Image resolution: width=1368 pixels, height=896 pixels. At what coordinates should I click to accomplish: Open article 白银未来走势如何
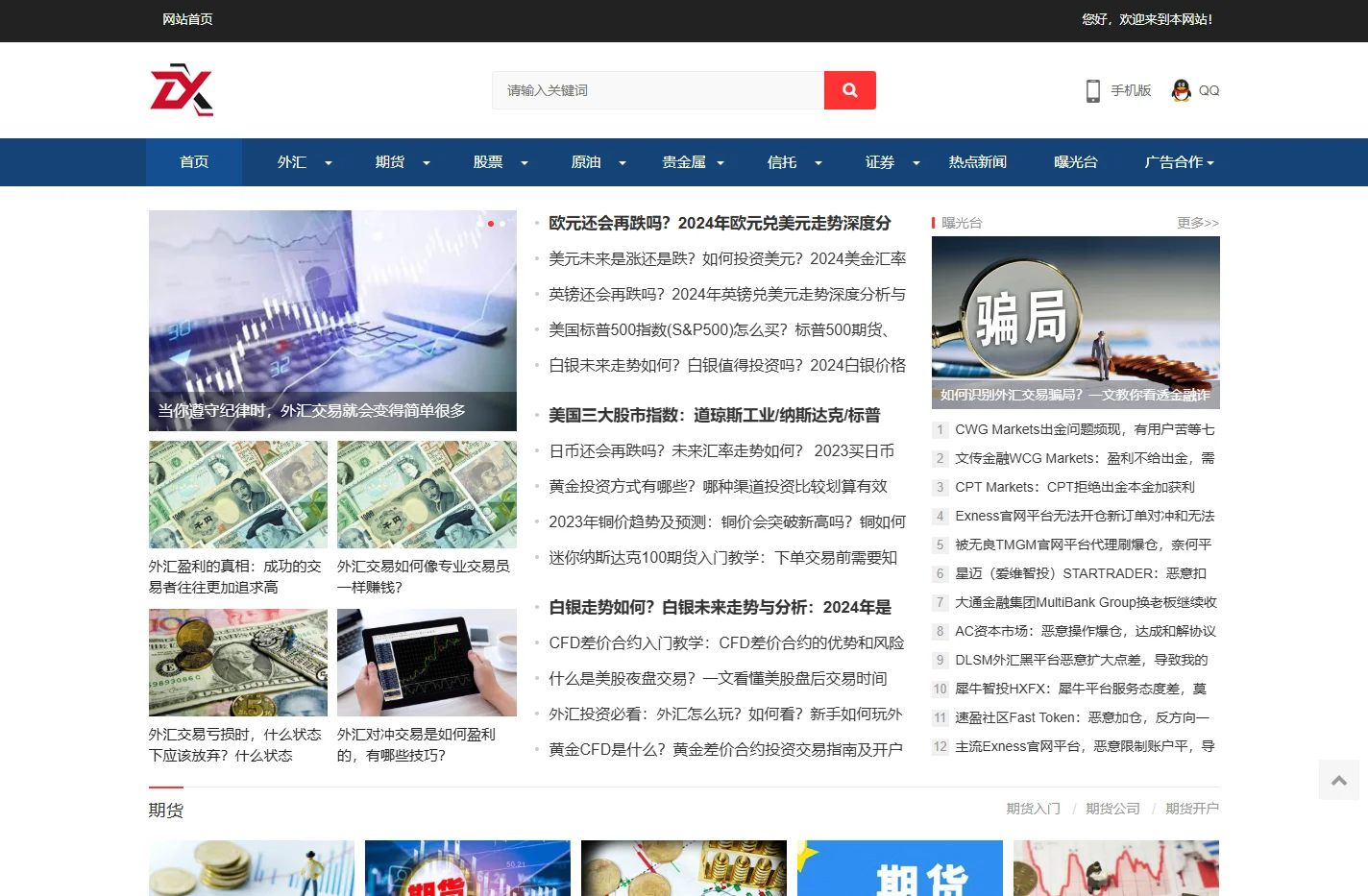tap(727, 365)
